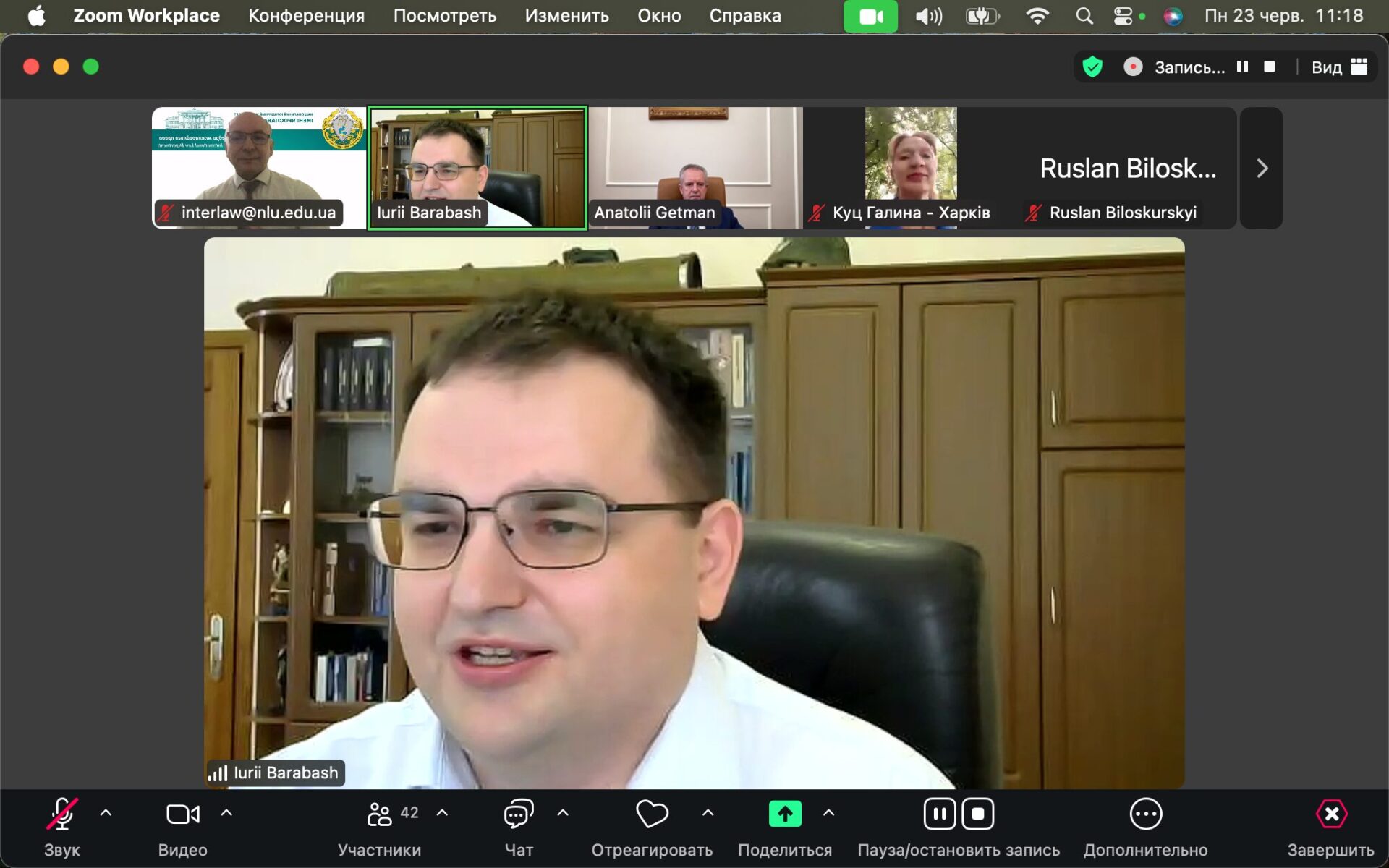1389x868 pixels.
Task: Open the Chat panel icon
Action: (518, 814)
